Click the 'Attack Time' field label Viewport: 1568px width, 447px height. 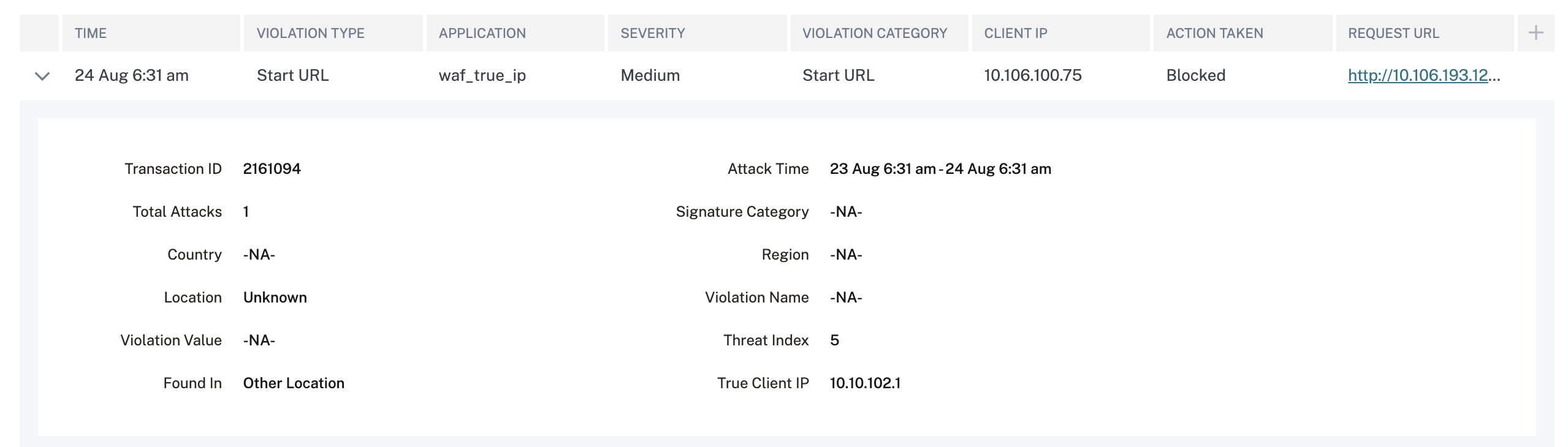coord(768,169)
